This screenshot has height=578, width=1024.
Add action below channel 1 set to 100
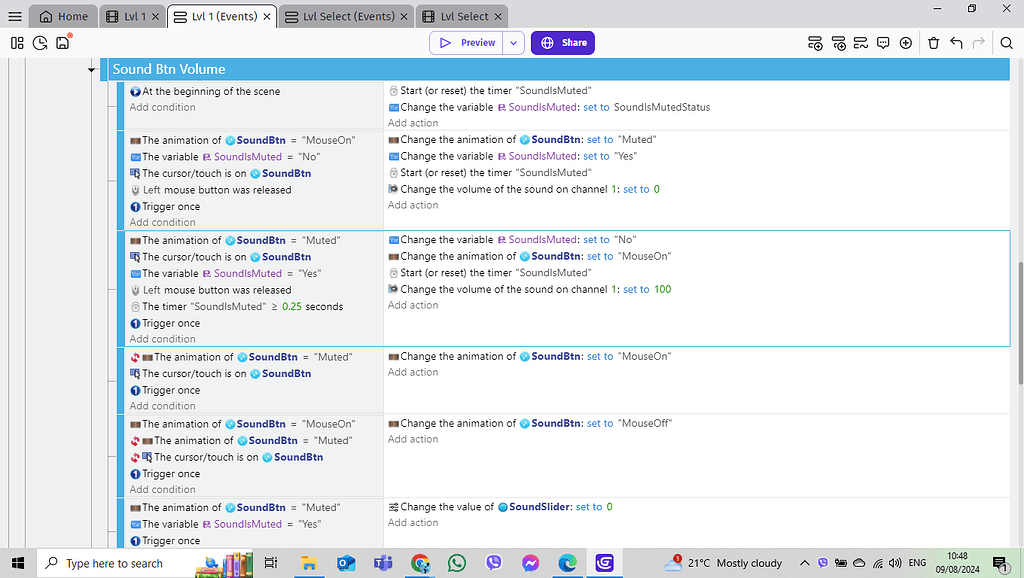tap(413, 305)
